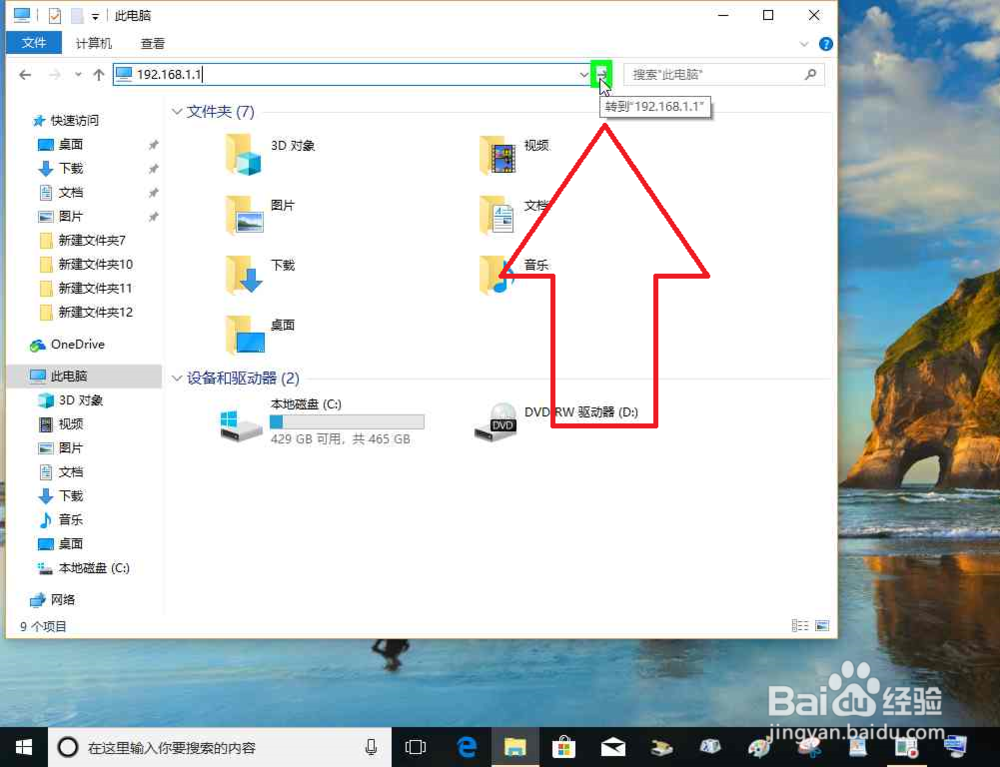Open 新建文件夹11 in sidebar
1000x767 pixels.
click(x=96, y=288)
